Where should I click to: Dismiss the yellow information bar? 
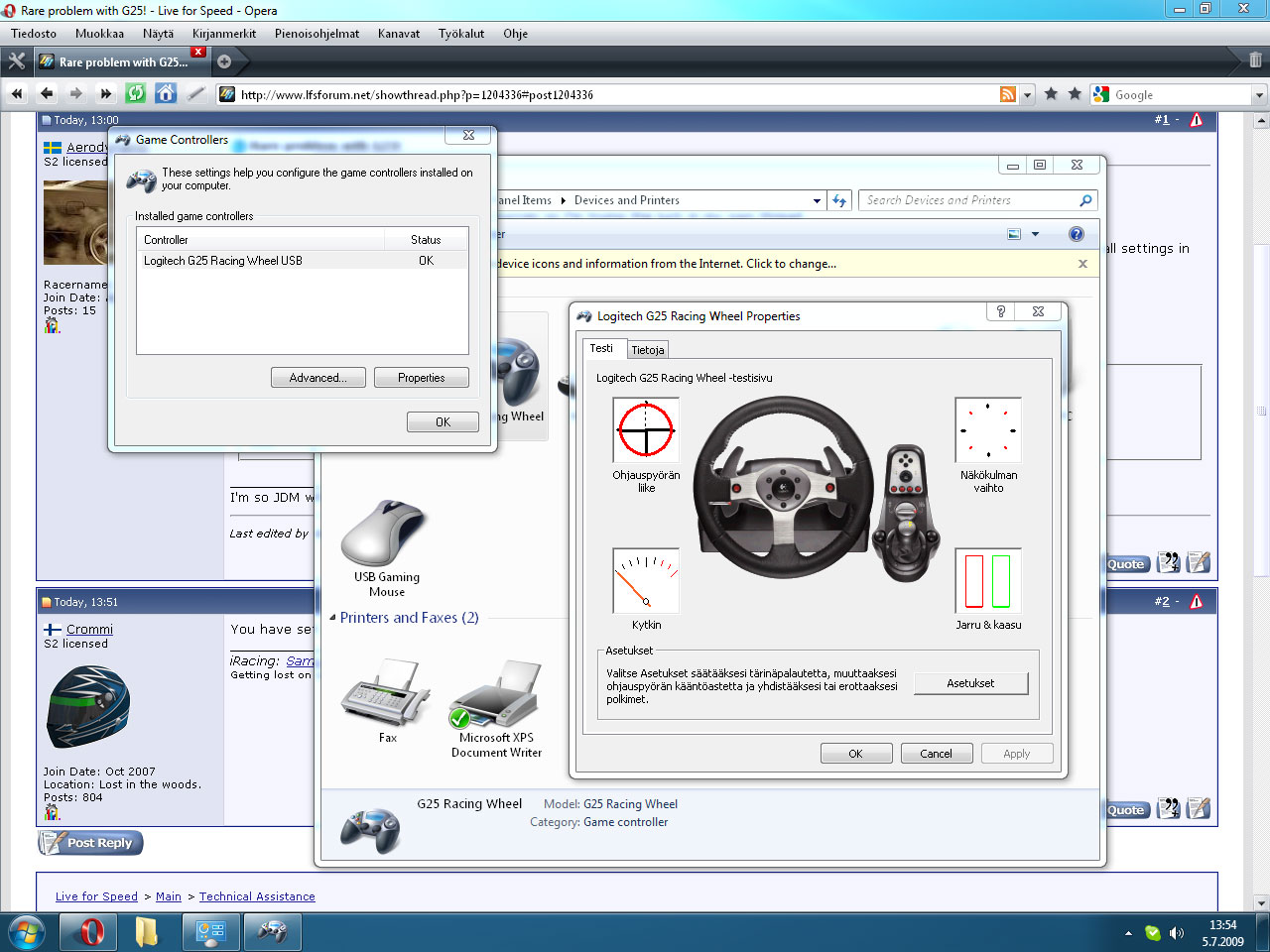click(1082, 264)
